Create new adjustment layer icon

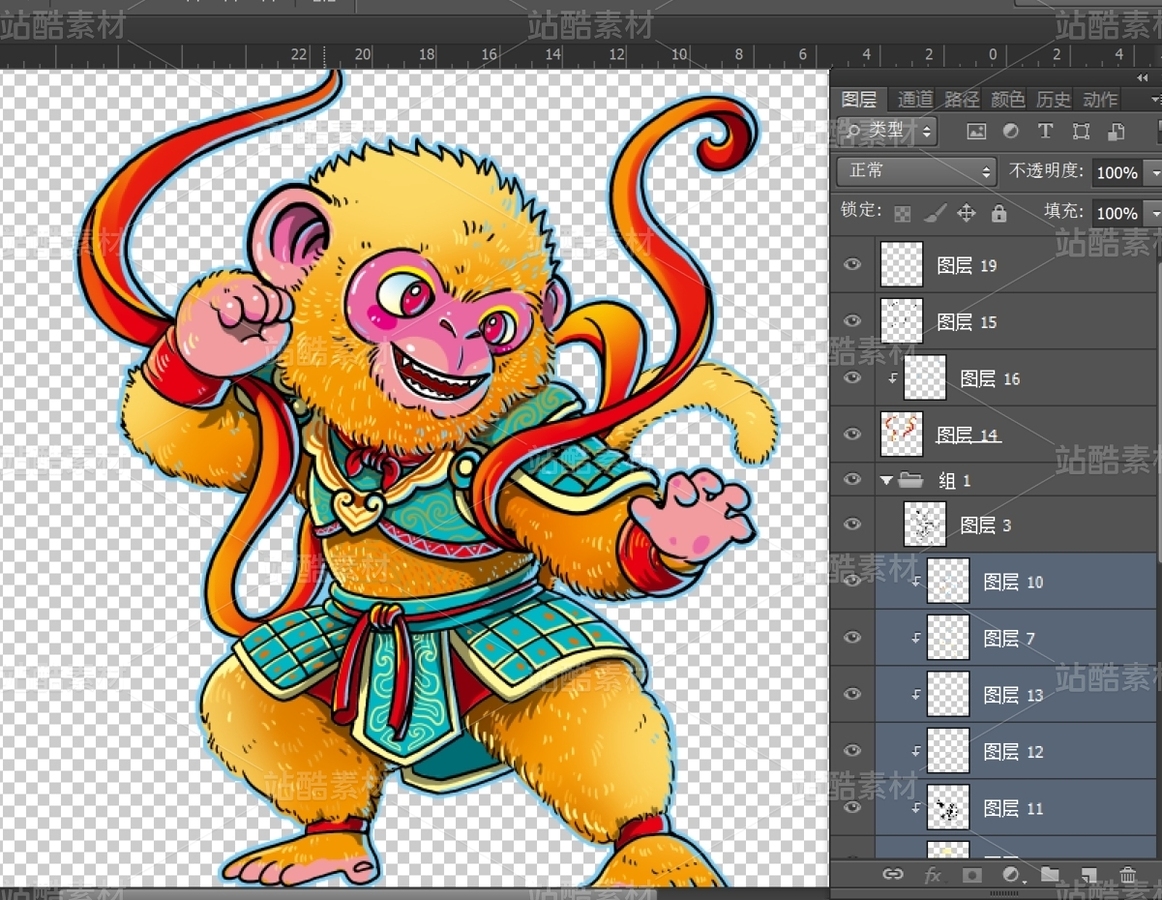(1011, 875)
